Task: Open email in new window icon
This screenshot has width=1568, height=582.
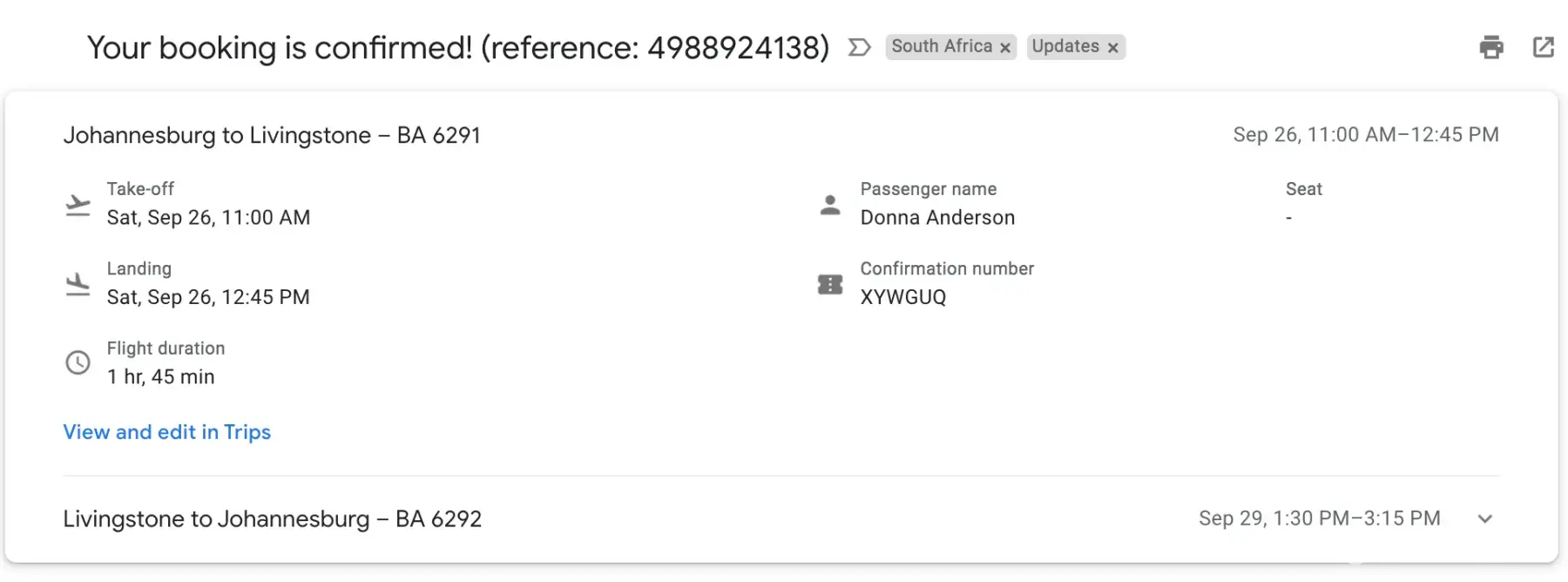Action: [1543, 47]
